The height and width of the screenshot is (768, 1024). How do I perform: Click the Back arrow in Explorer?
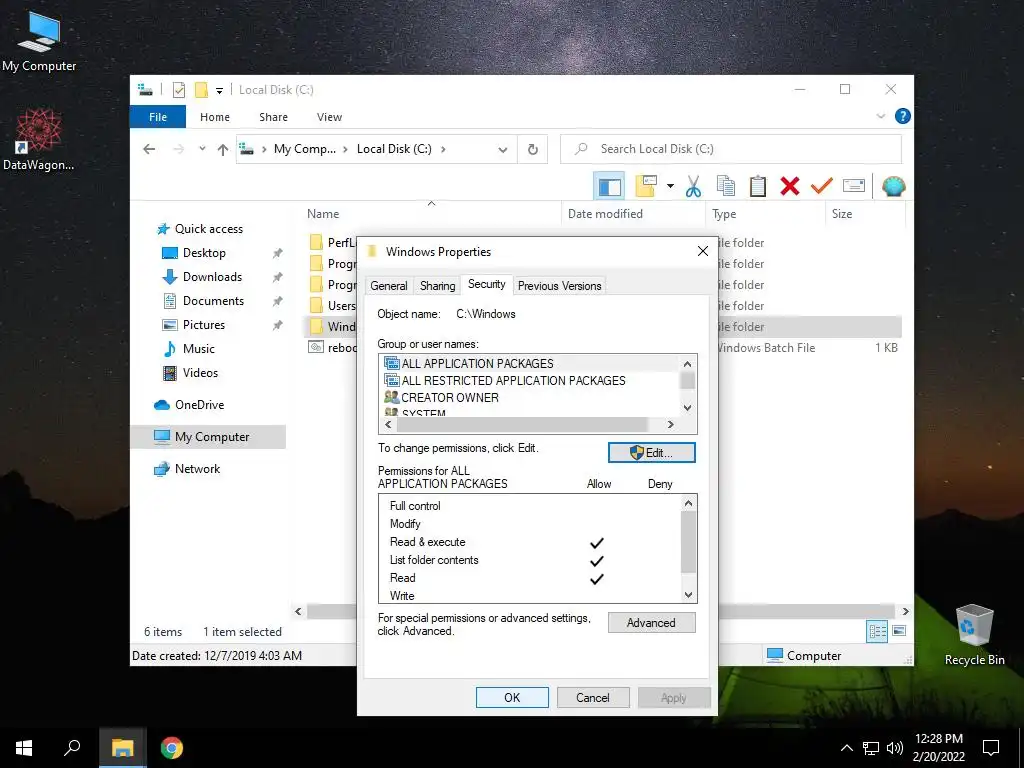[x=150, y=149]
